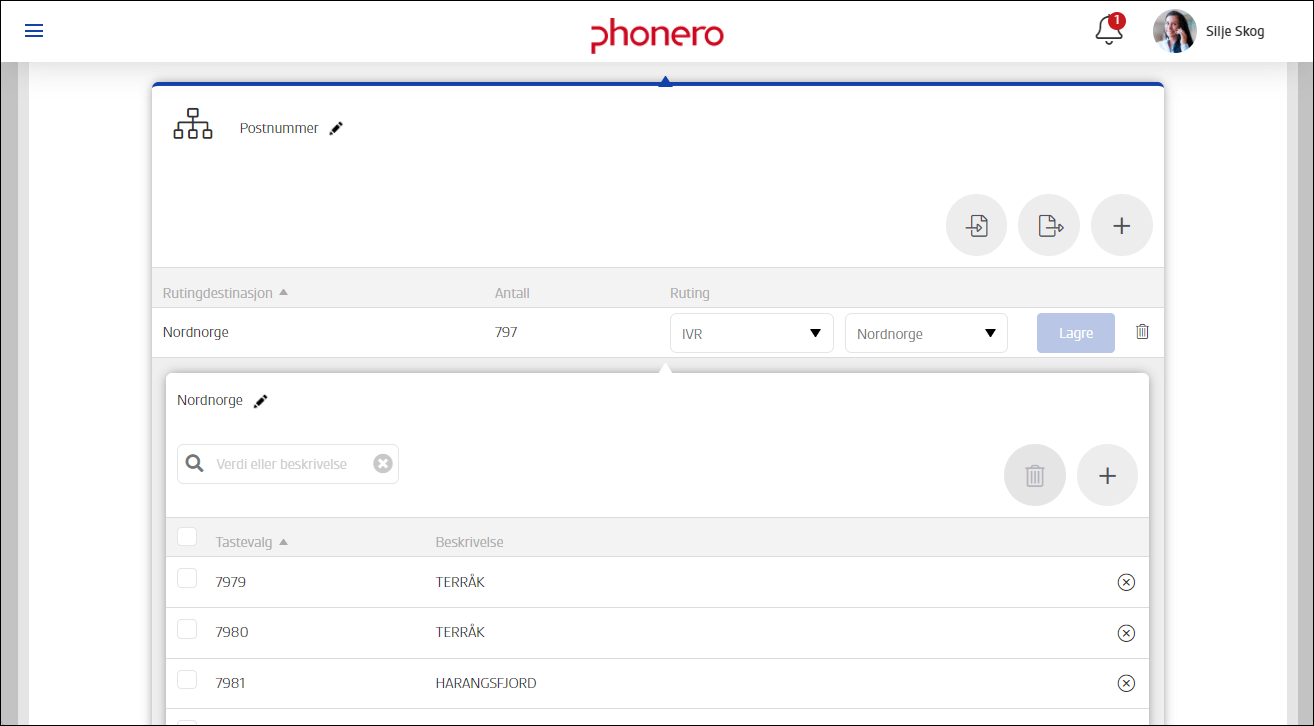This screenshot has height=726, width=1314.
Task: Remove entry 7980 TERRÅK
Action: 1126,632
